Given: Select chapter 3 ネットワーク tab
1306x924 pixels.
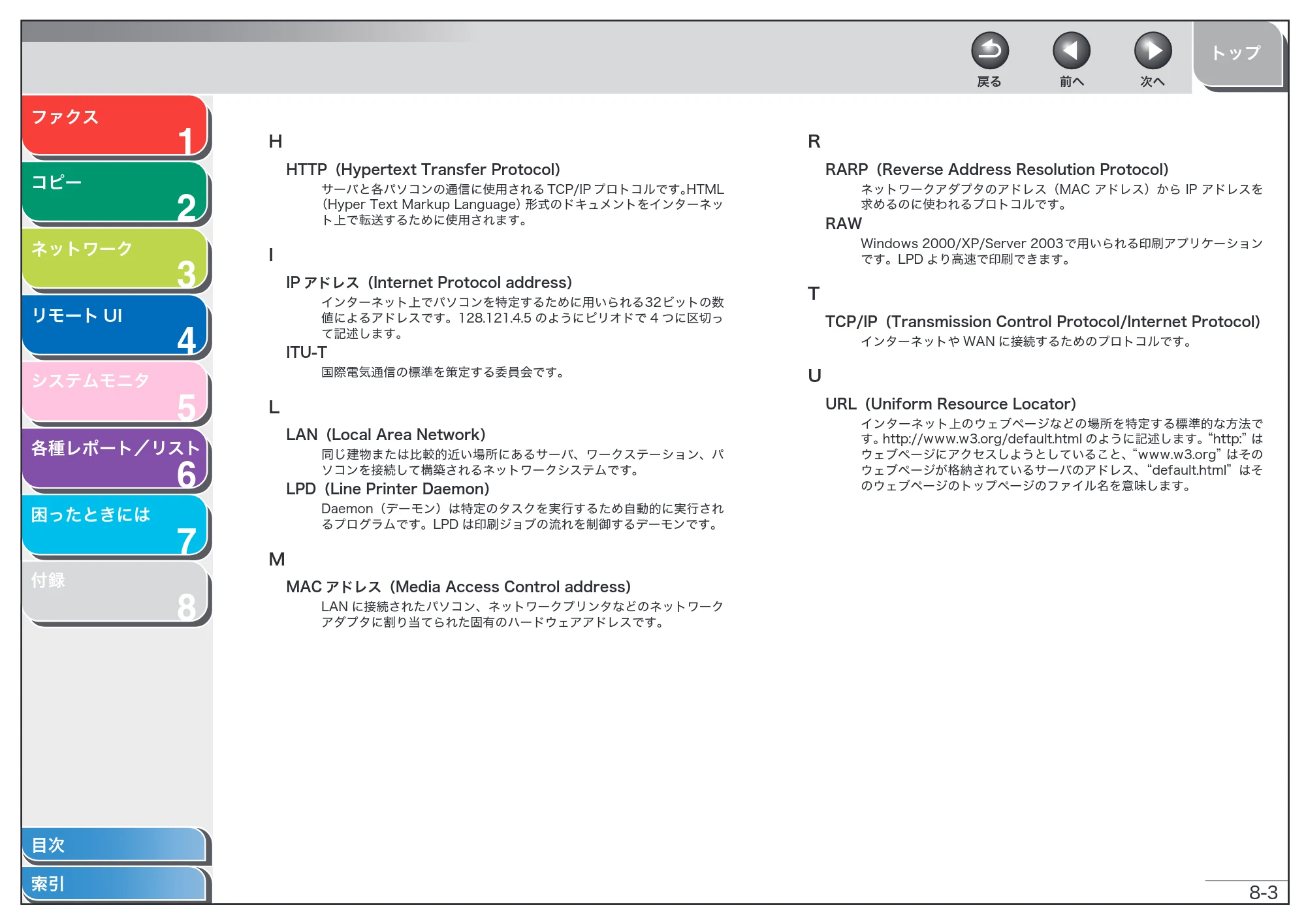Looking at the screenshot, I should click(x=115, y=259).
